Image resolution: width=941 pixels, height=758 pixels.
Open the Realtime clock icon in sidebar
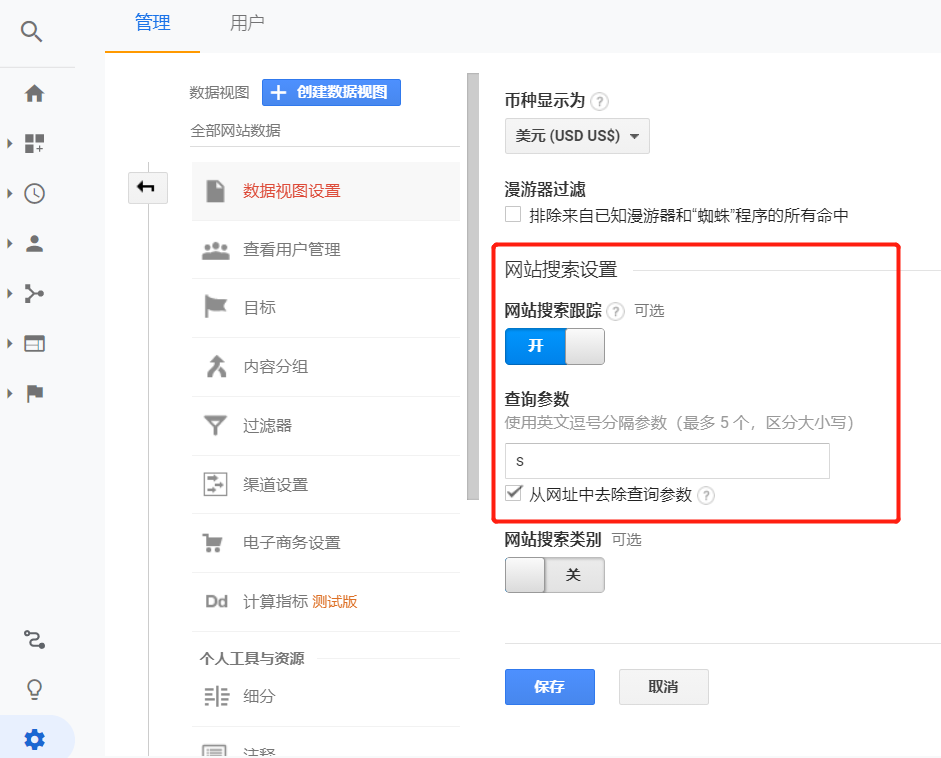point(34,194)
